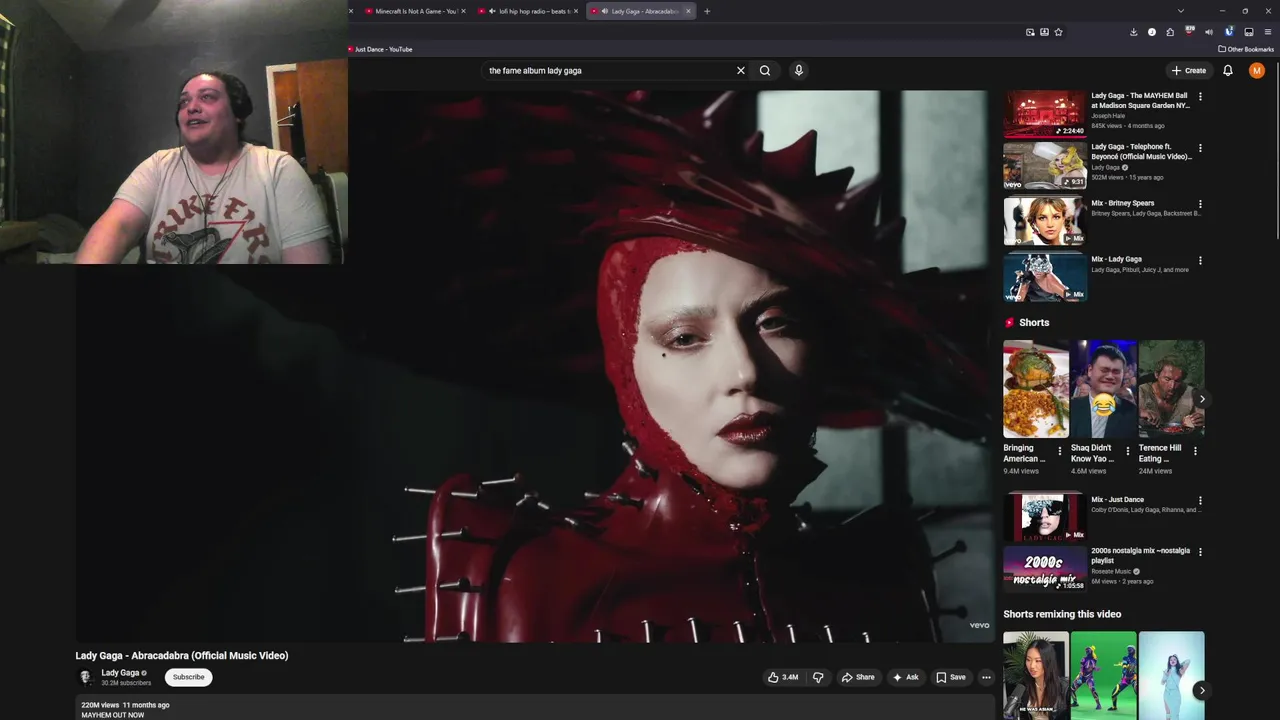The width and height of the screenshot is (1280, 720).
Task: Open Other Bookmarks folder
Action: [x=1246, y=49]
